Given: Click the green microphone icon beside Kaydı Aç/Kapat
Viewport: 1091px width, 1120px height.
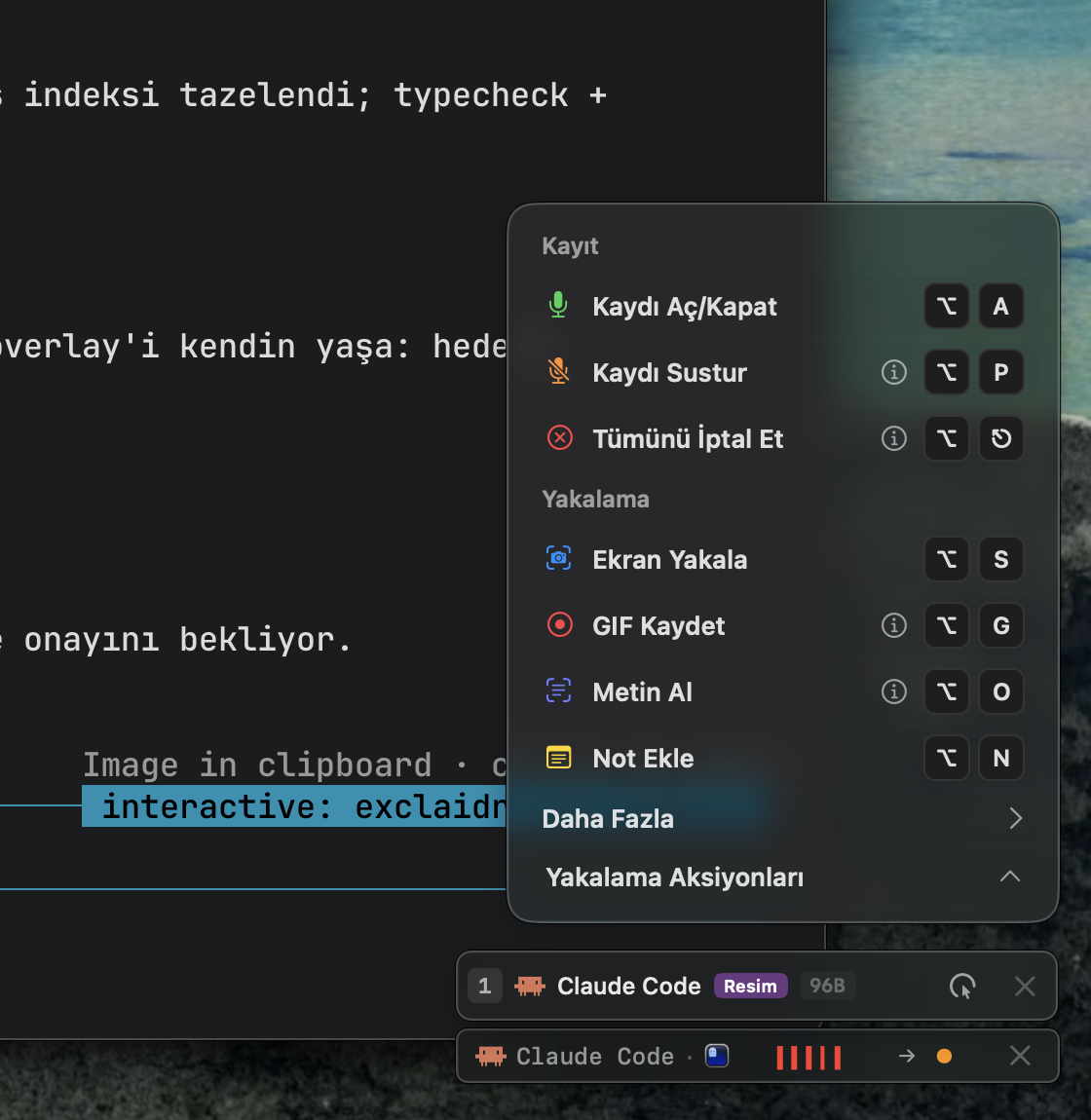Looking at the screenshot, I should click(559, 306).
